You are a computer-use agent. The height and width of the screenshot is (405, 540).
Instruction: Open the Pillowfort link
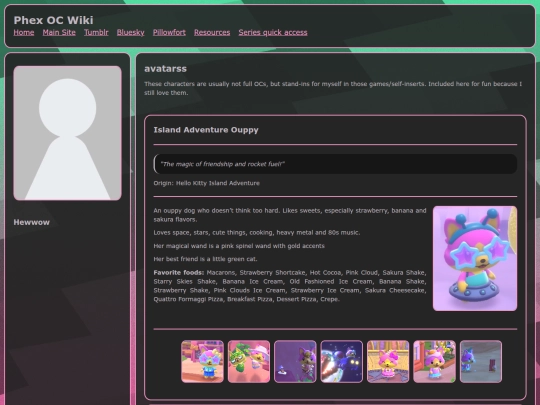169,32
